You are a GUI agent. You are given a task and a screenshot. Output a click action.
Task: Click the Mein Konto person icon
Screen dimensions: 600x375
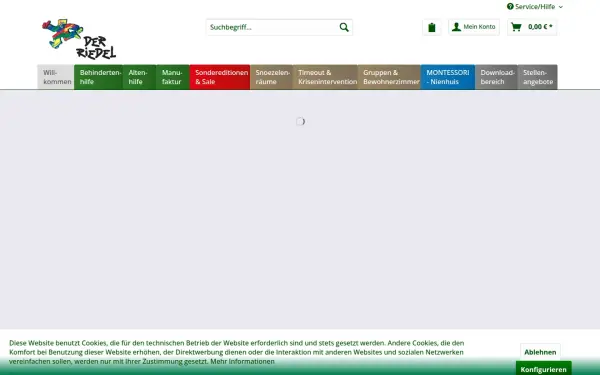coord(456,27)
